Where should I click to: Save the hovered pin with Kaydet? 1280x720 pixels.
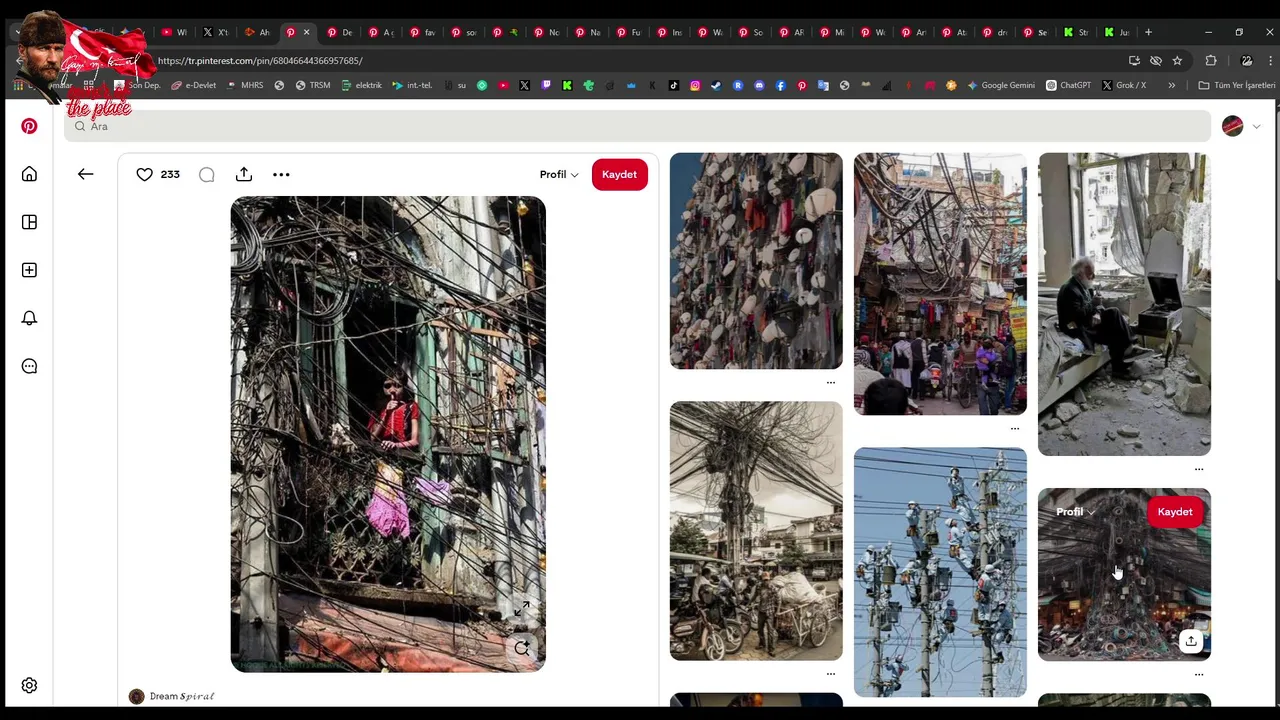click(x=1175, y=512)
